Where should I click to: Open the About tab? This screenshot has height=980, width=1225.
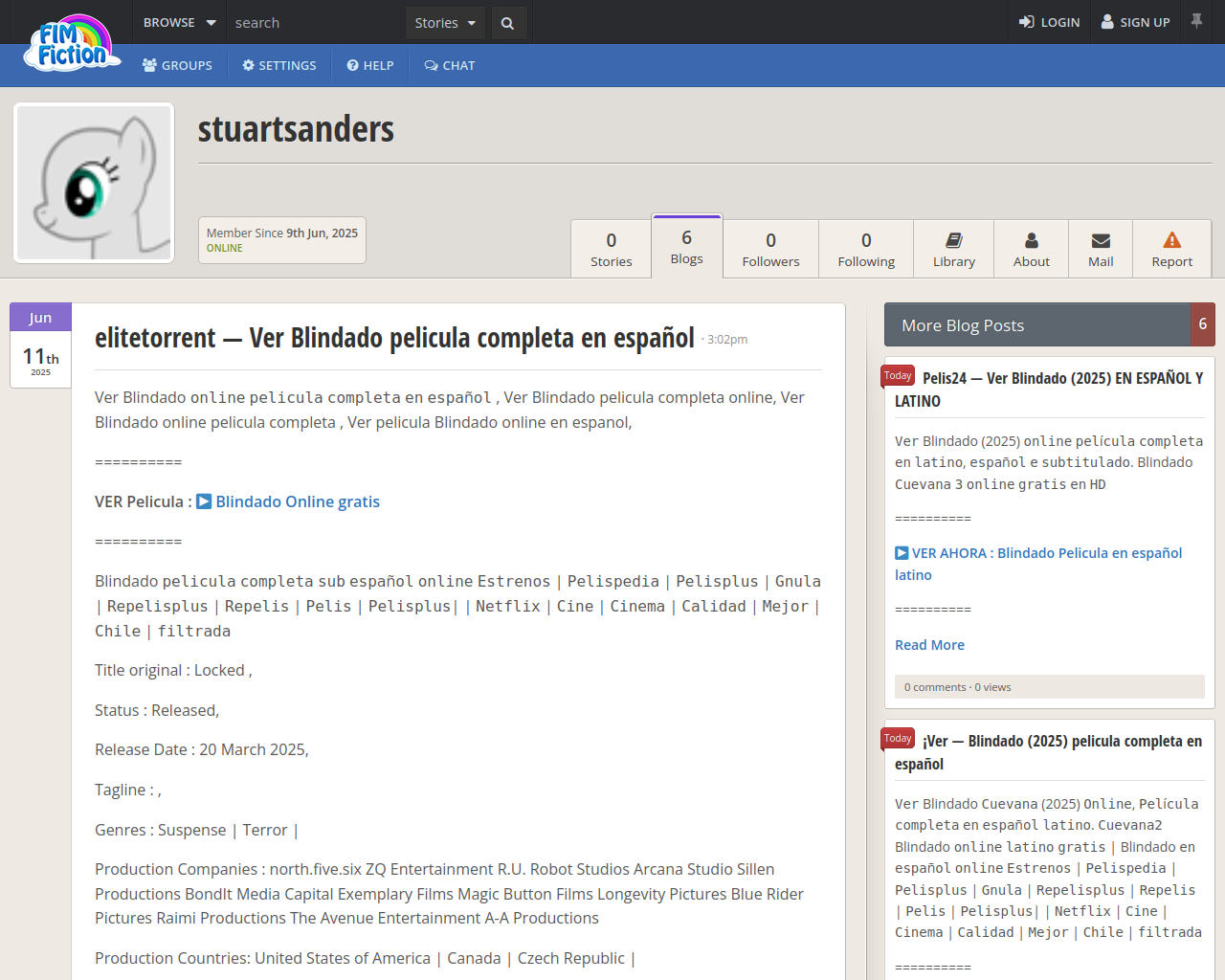pyautogui.click(x=1032, y=249)
